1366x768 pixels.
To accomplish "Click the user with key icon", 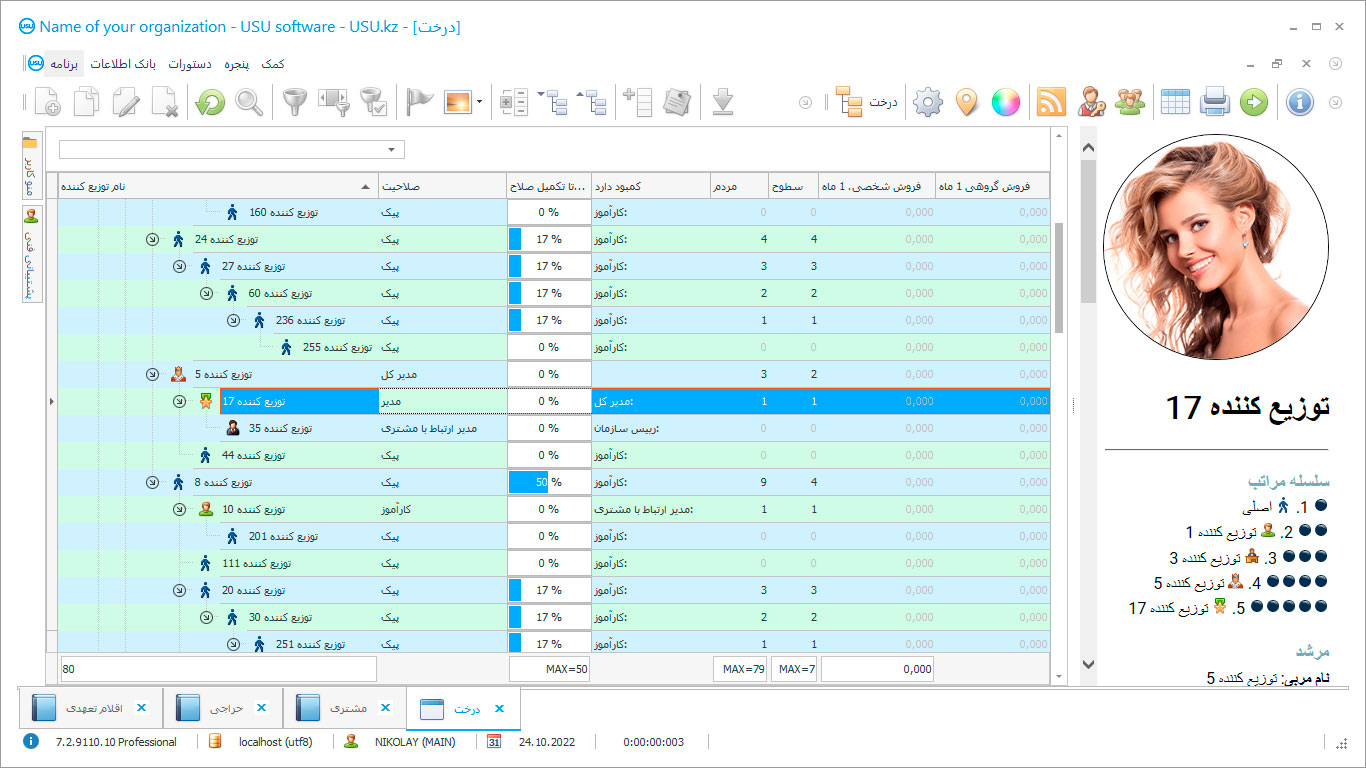I will (1090, 102).
